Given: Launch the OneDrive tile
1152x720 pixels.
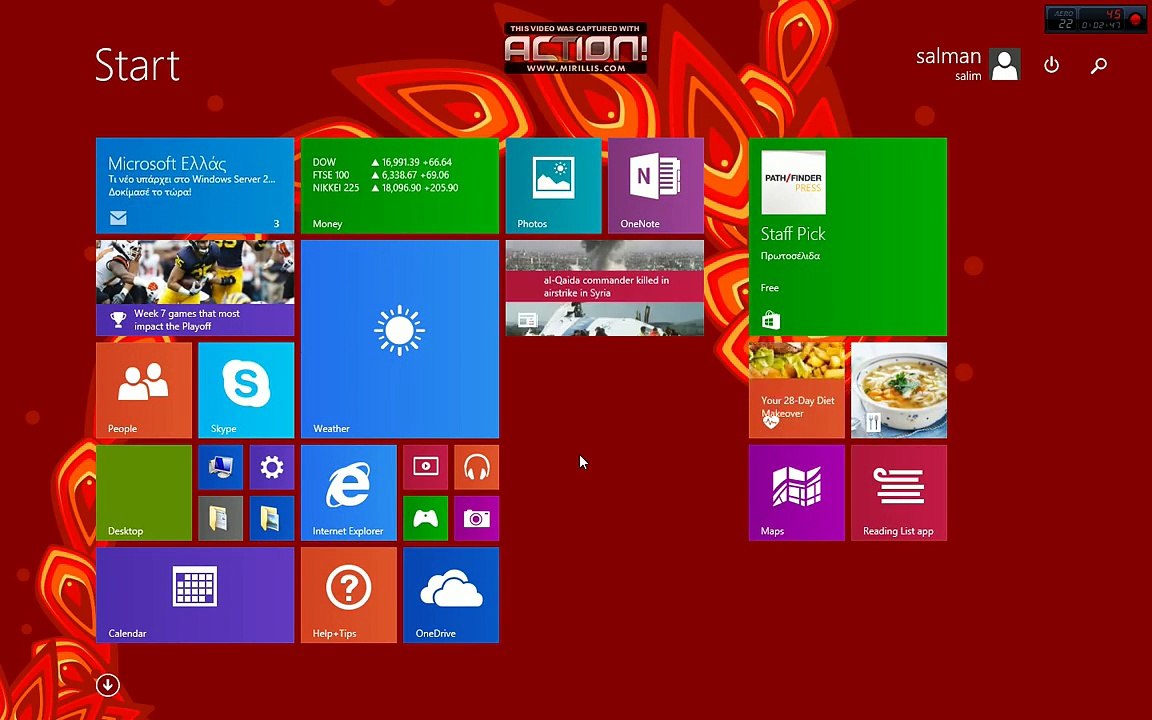Looking at the screenshot, I should [x=451, y=595].
